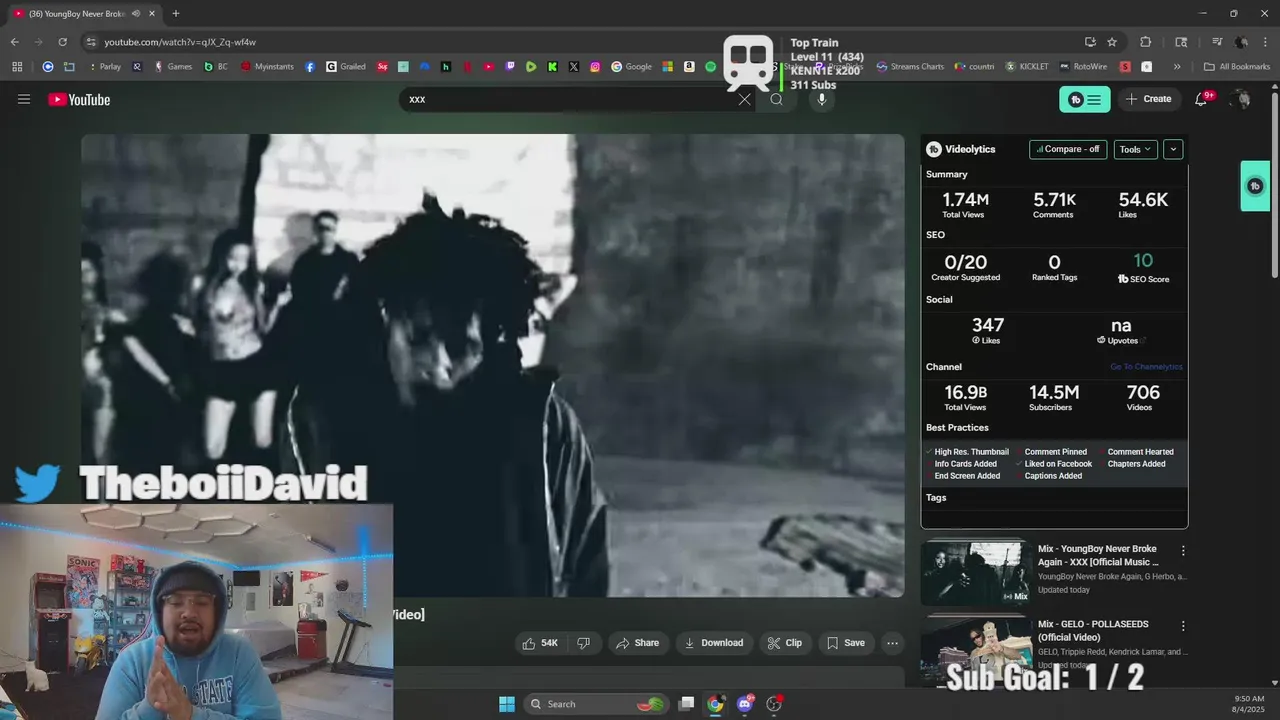
Task: Start voice search with the microphone
Action: 821,99
